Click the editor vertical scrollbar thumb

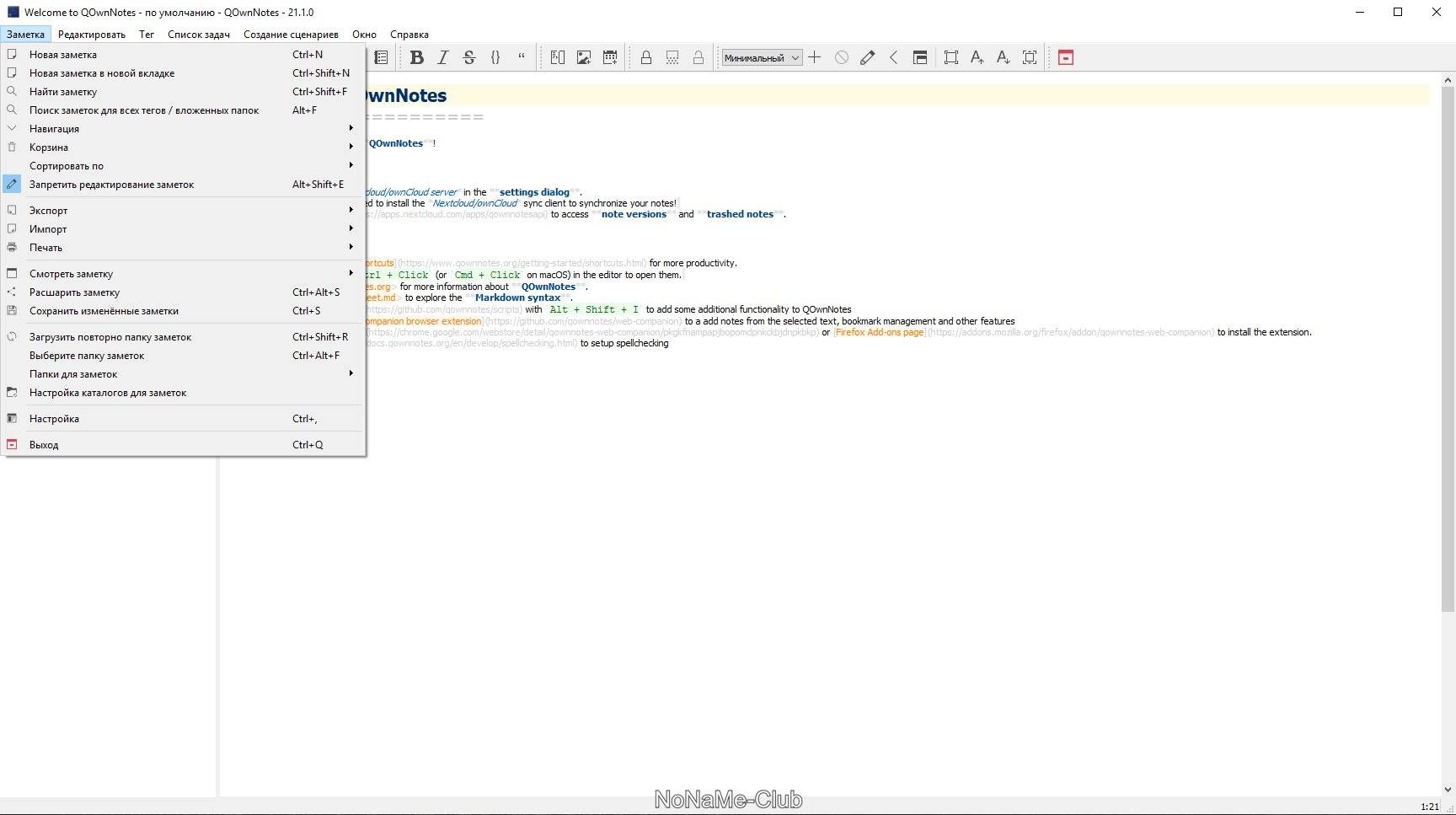1448,348
